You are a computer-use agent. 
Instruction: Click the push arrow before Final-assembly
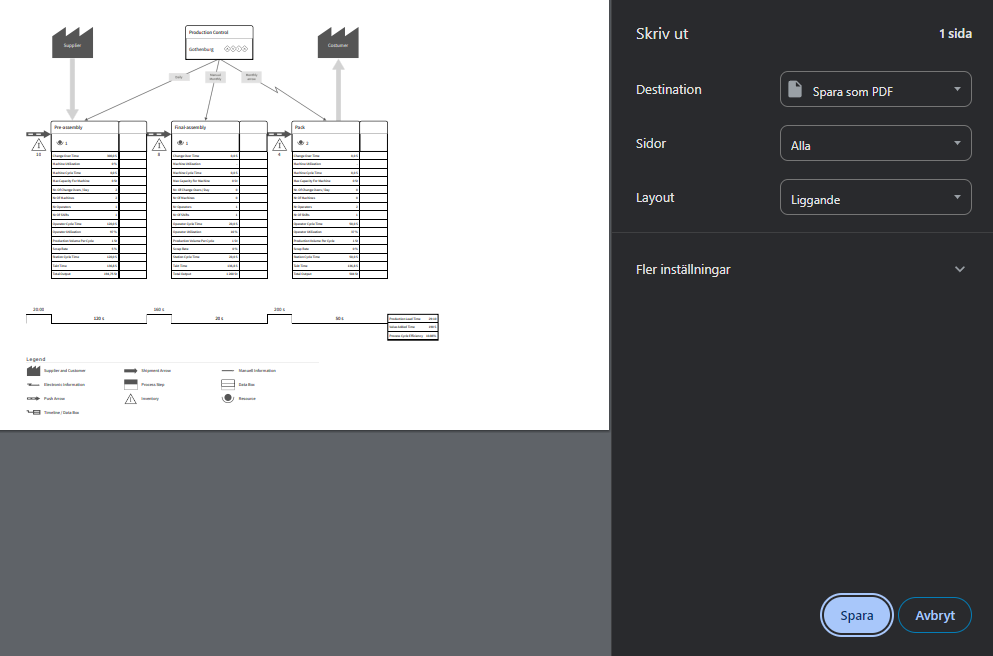(x=159, y=133)
